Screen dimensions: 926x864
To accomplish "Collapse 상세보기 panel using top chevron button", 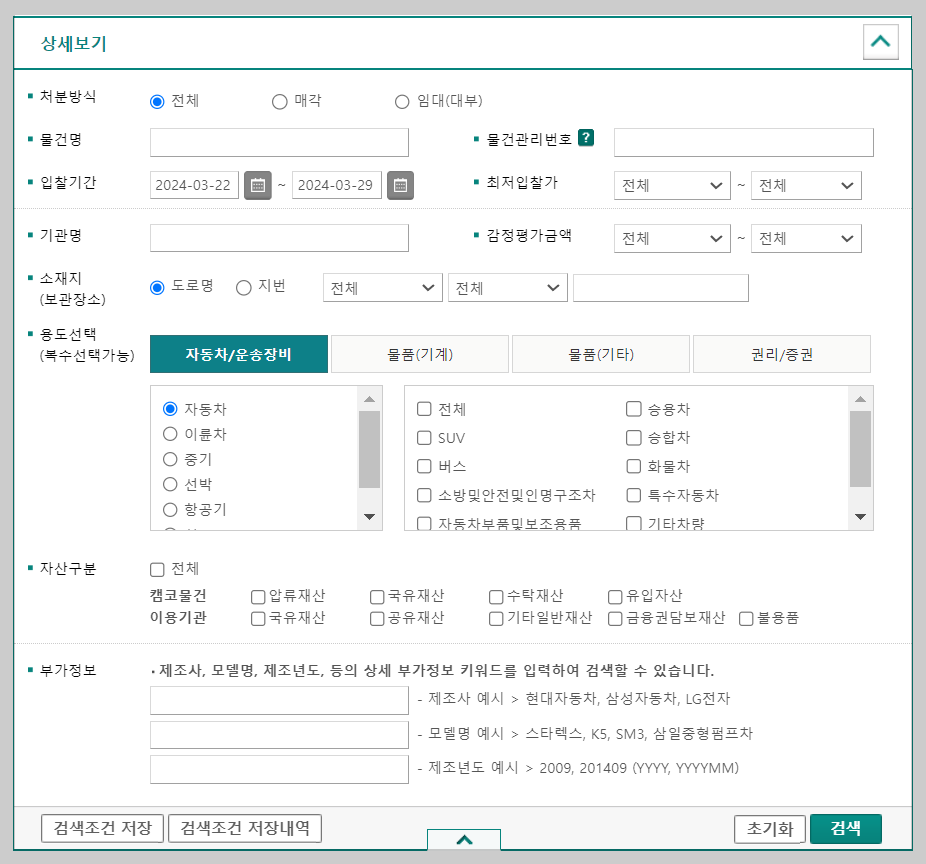I will pos(880,42).
